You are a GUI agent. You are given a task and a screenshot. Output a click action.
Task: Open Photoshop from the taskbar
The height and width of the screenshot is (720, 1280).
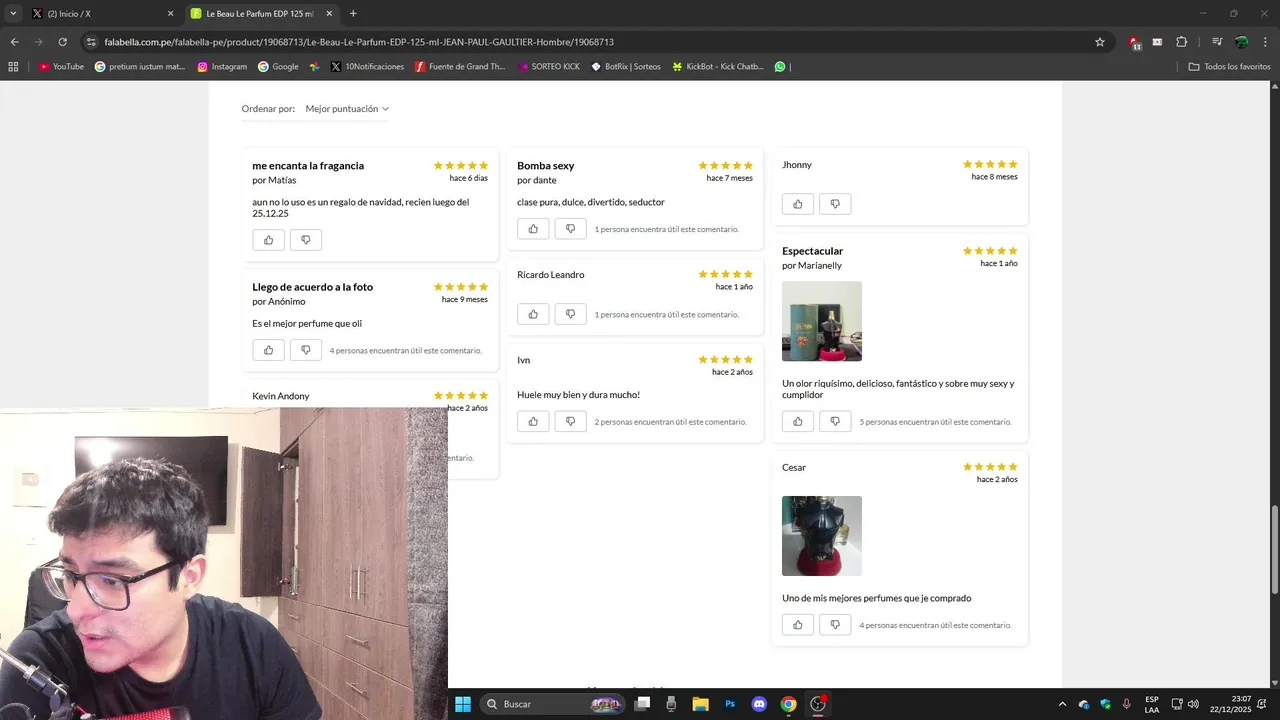(x=730, y=704)
